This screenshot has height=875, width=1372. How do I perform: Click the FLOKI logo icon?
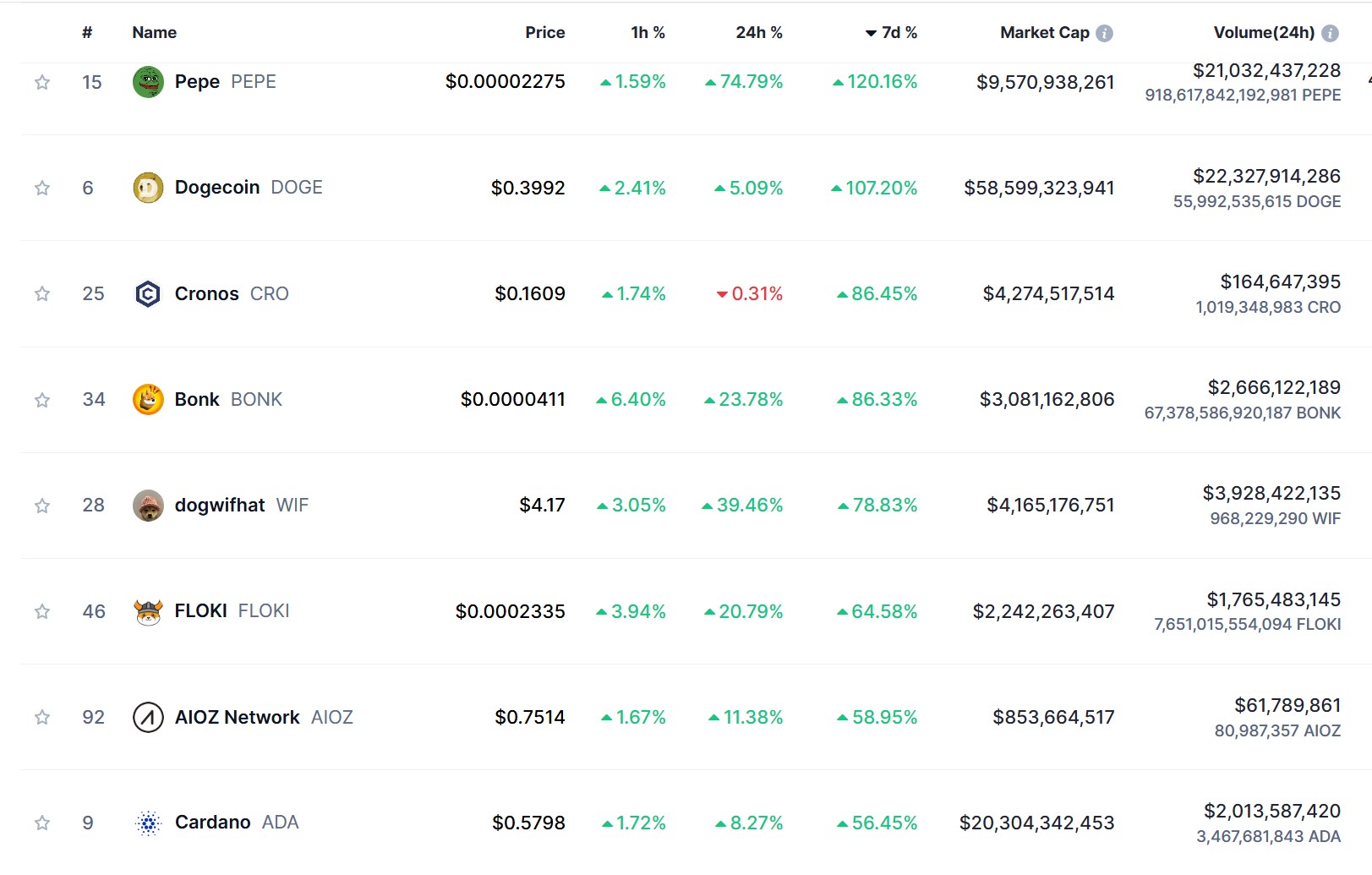(x=148, y=611)
